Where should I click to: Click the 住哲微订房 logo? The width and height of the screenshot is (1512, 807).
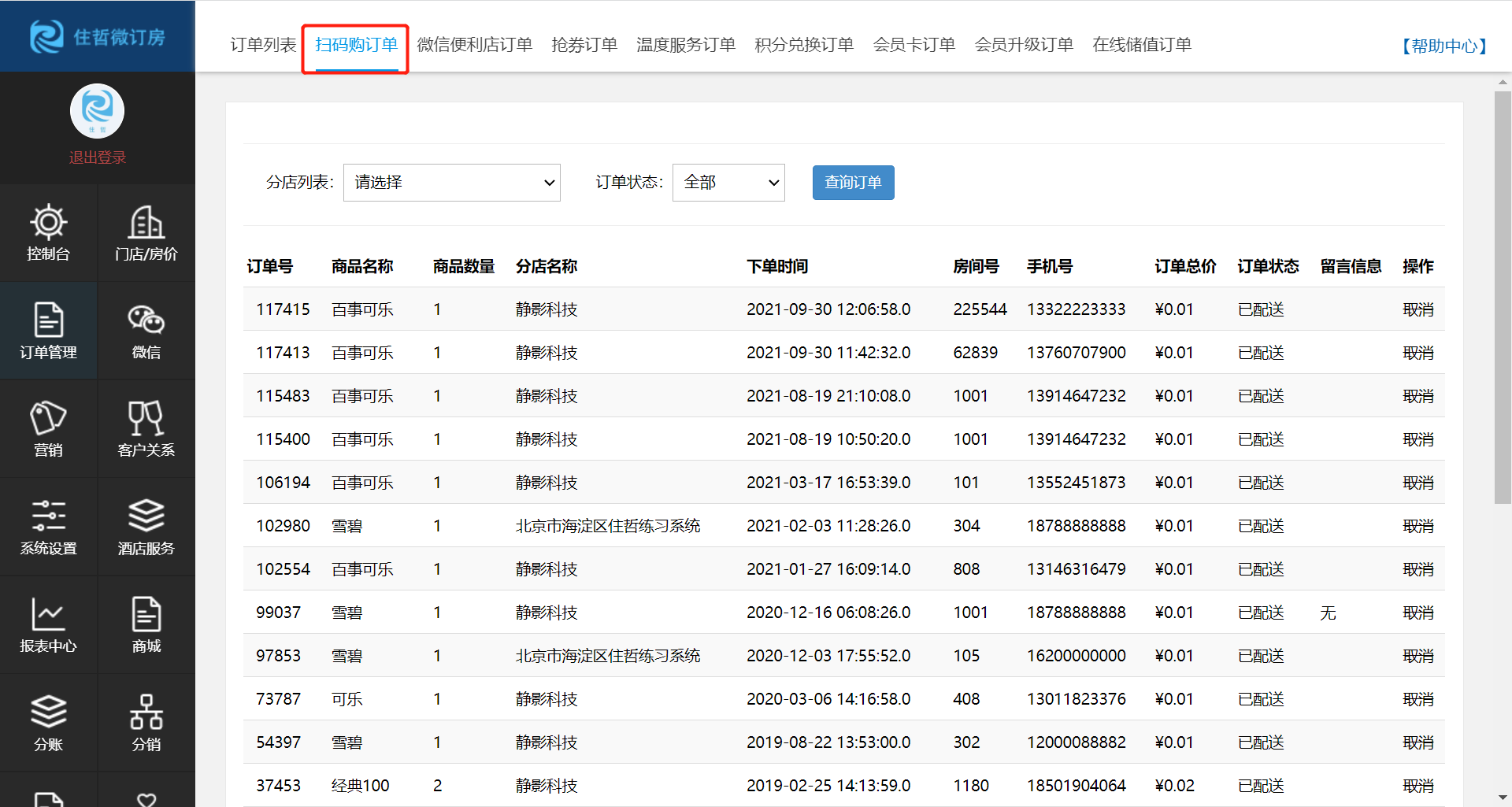point(98,36)
